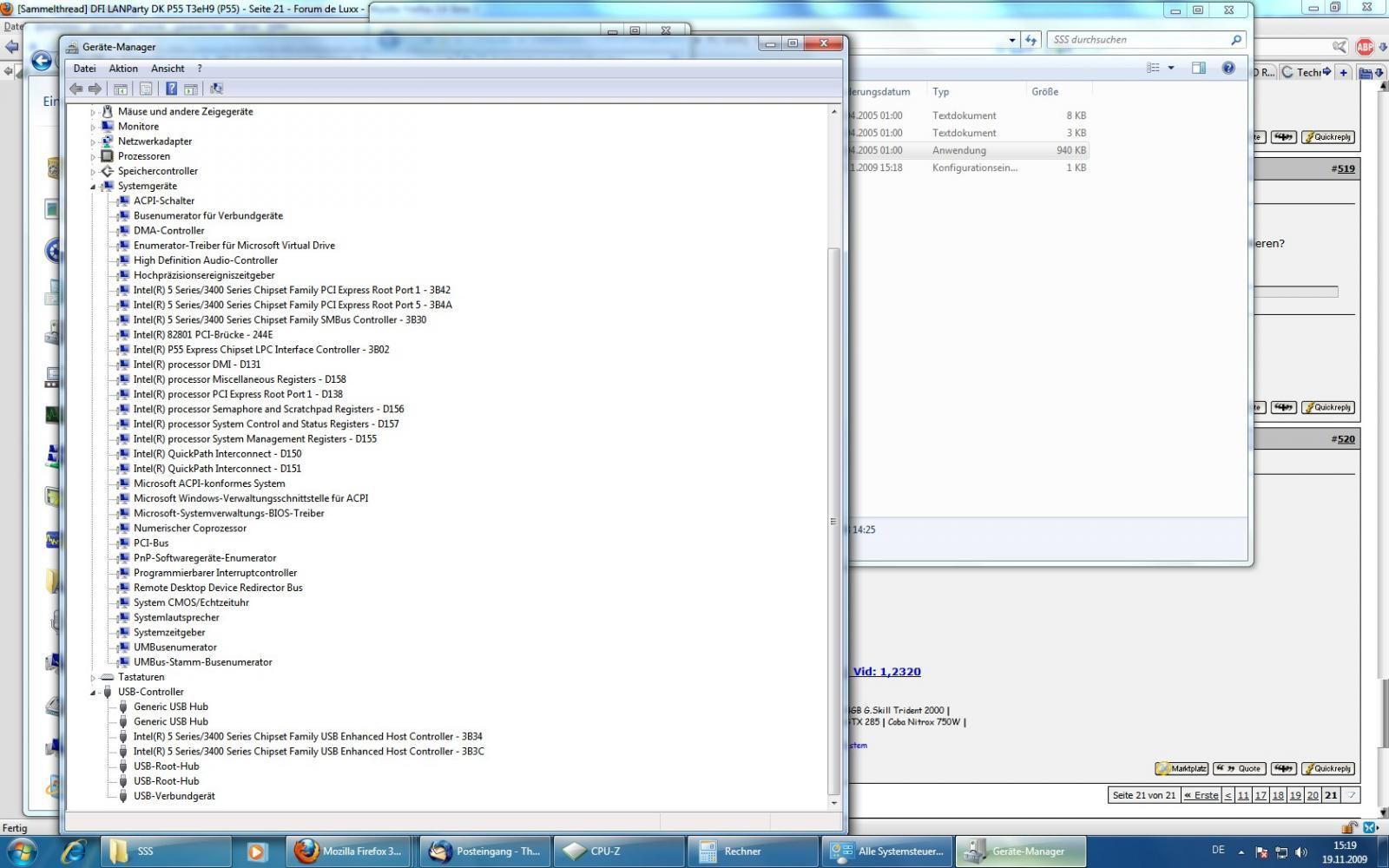Click the magnifier in the SSS search box
The image size is (1389, 868).
click(x=1235, y=40)
